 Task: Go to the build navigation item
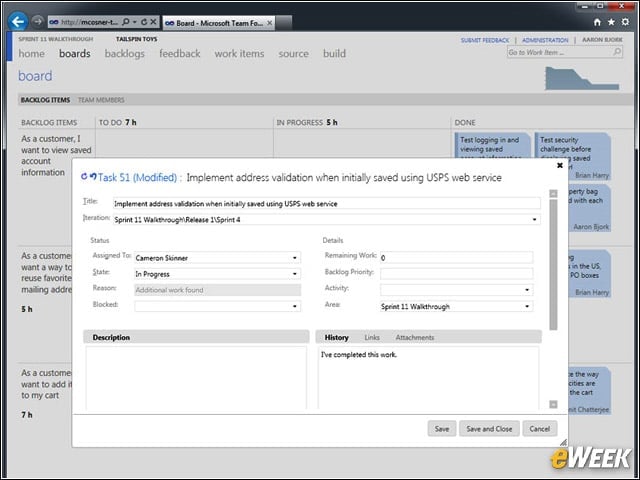click(x=334, y=53)
